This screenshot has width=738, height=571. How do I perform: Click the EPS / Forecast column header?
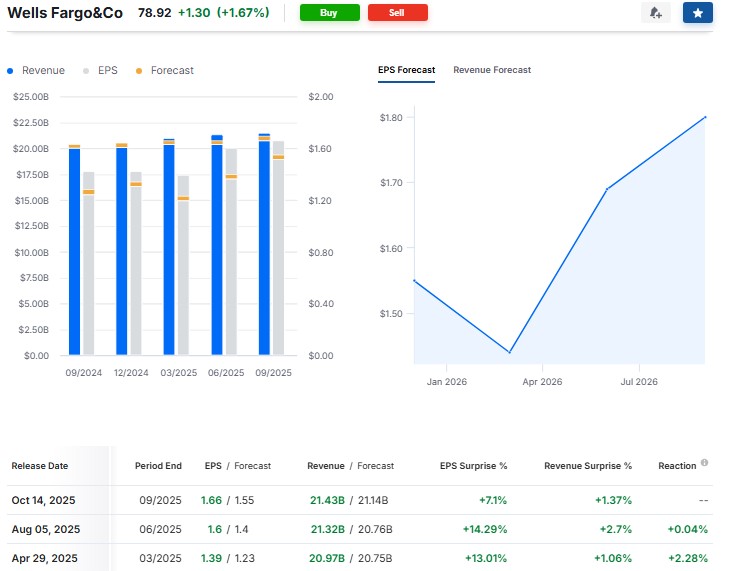tap(238, 466)
